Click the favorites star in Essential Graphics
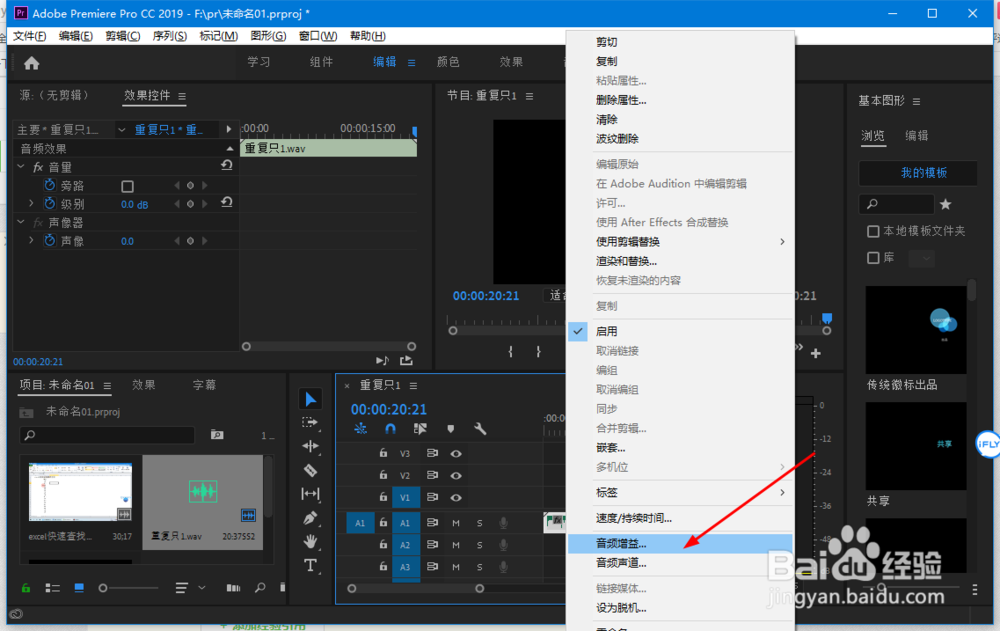 945,204
